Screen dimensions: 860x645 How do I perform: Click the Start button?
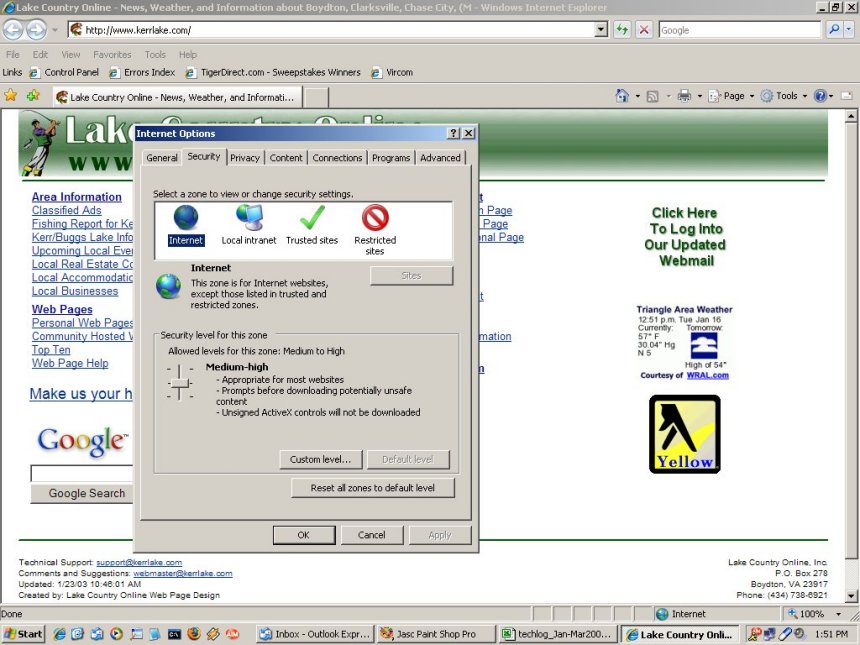coord(23,634)
